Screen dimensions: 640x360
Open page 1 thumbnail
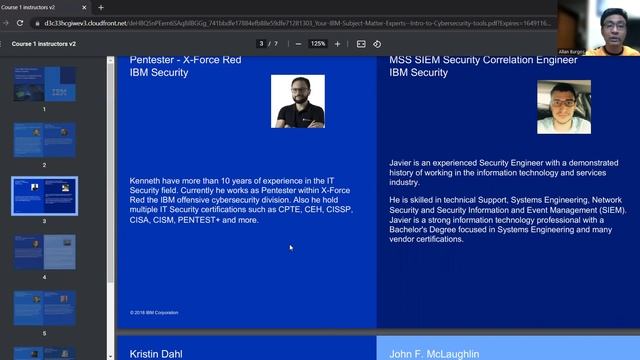tap(44, 84)
